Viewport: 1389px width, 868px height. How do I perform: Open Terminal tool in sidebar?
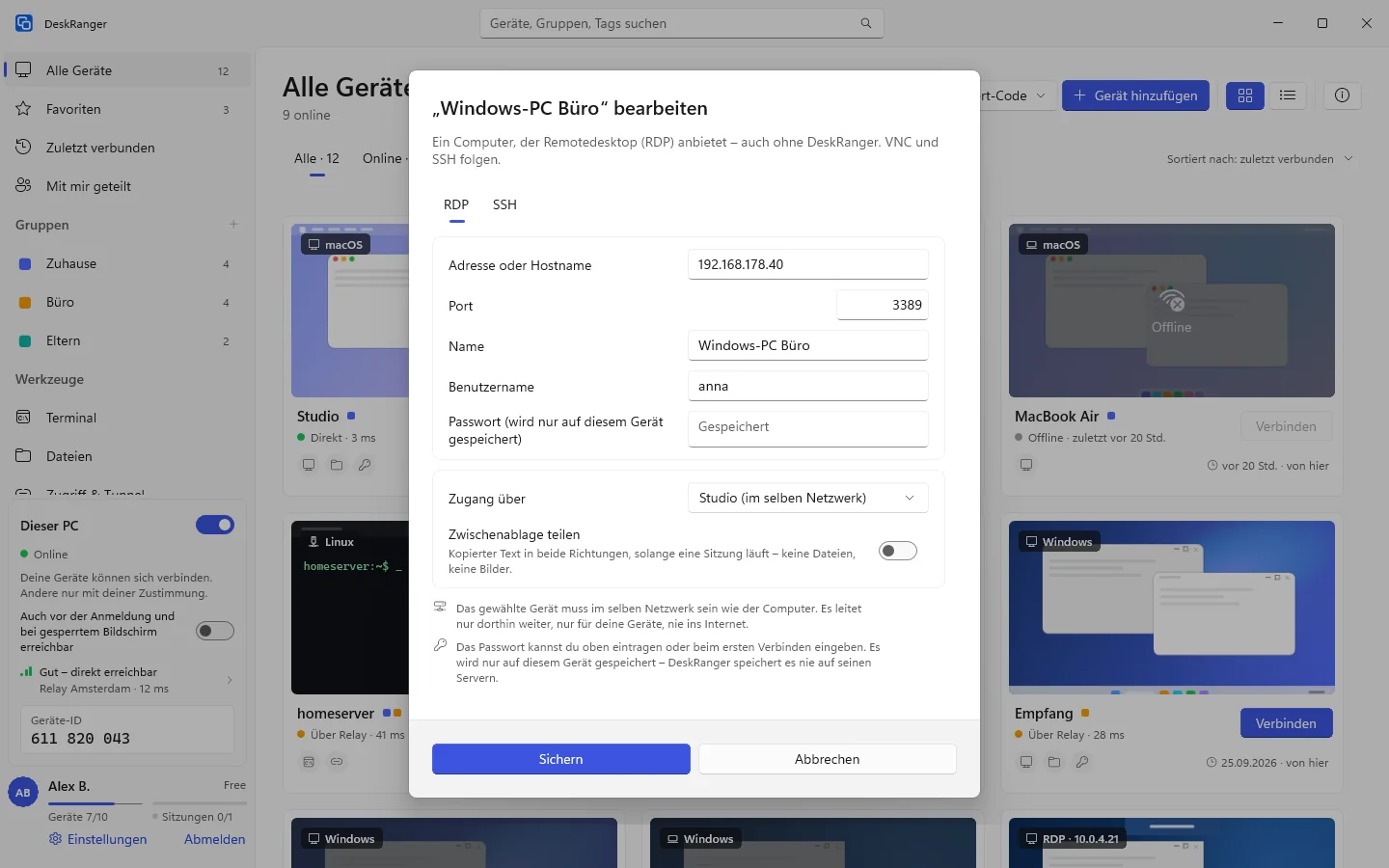(x=125, y=418)
